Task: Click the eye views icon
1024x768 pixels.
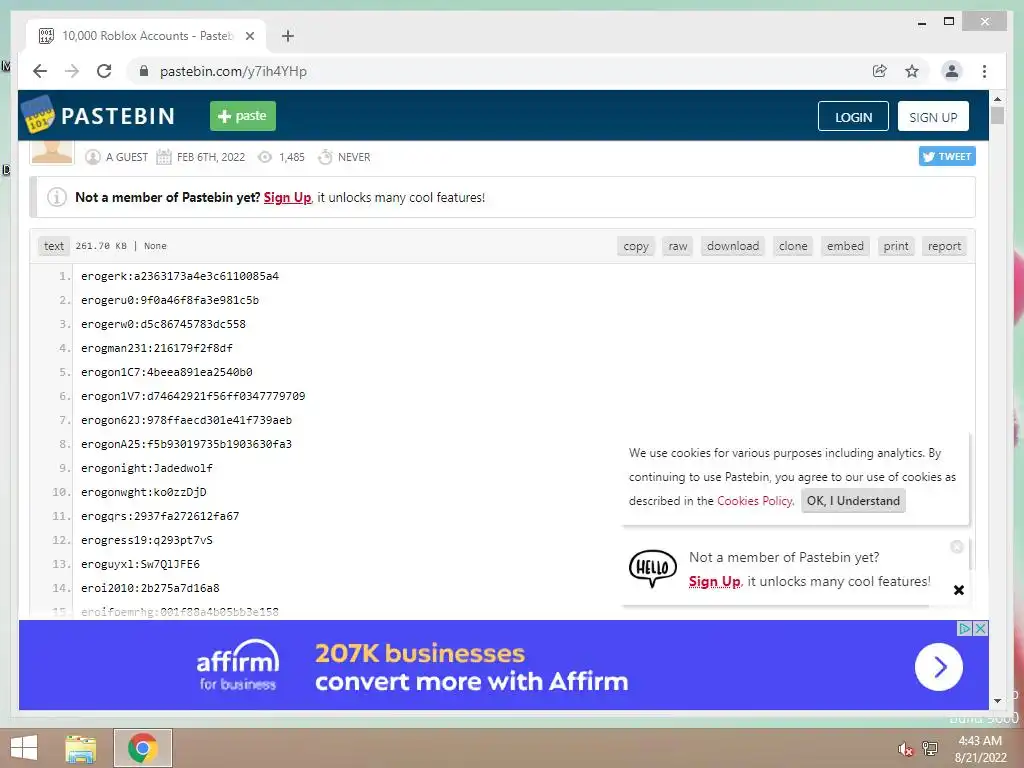Action: (x=264, y=157)
